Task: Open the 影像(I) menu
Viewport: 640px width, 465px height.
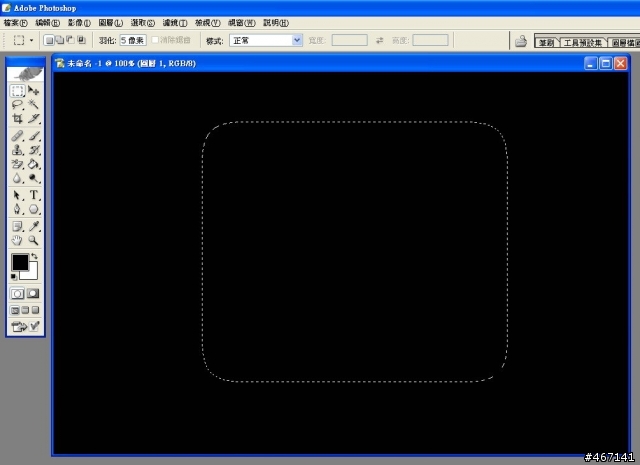Action: point(79,23)
